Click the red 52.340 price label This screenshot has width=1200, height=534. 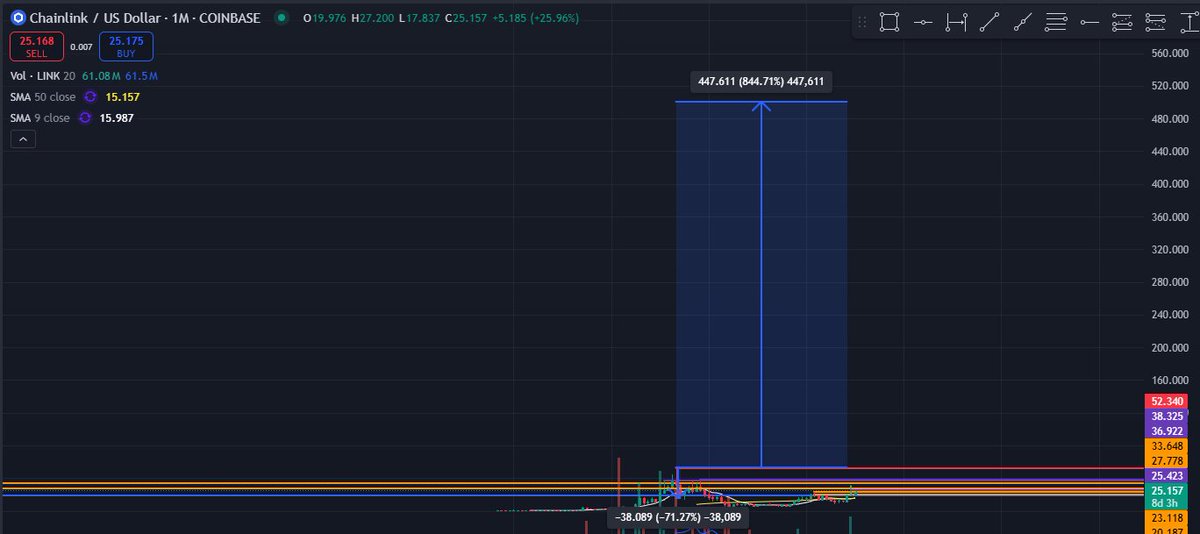coord(1167,401)
